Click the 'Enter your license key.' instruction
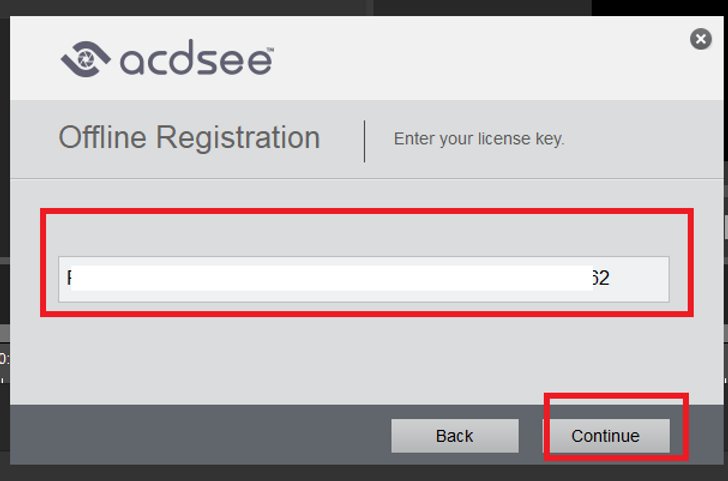 (x=479, y=138)
